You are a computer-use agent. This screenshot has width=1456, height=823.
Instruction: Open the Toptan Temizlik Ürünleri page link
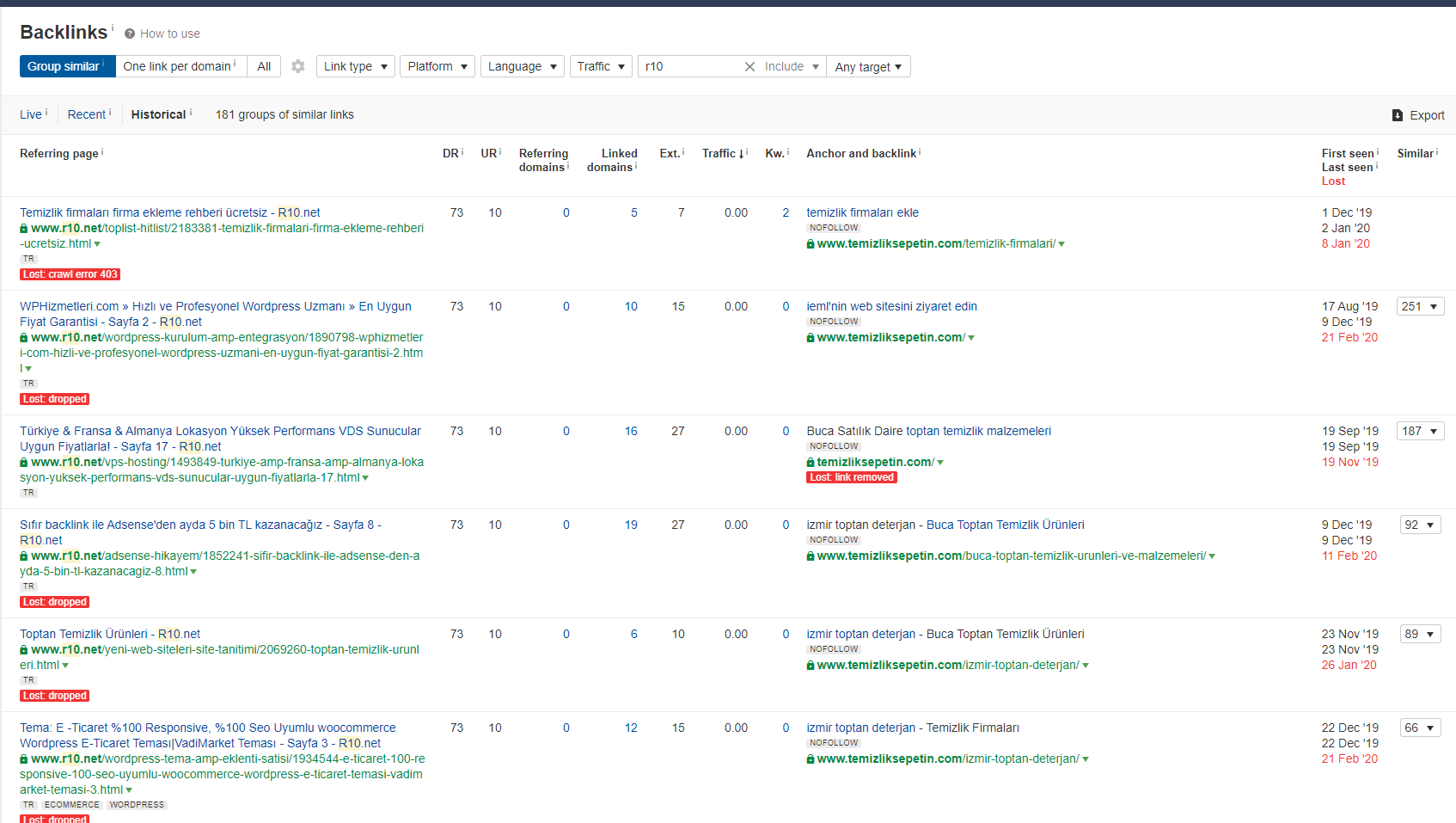coord(110,634)
